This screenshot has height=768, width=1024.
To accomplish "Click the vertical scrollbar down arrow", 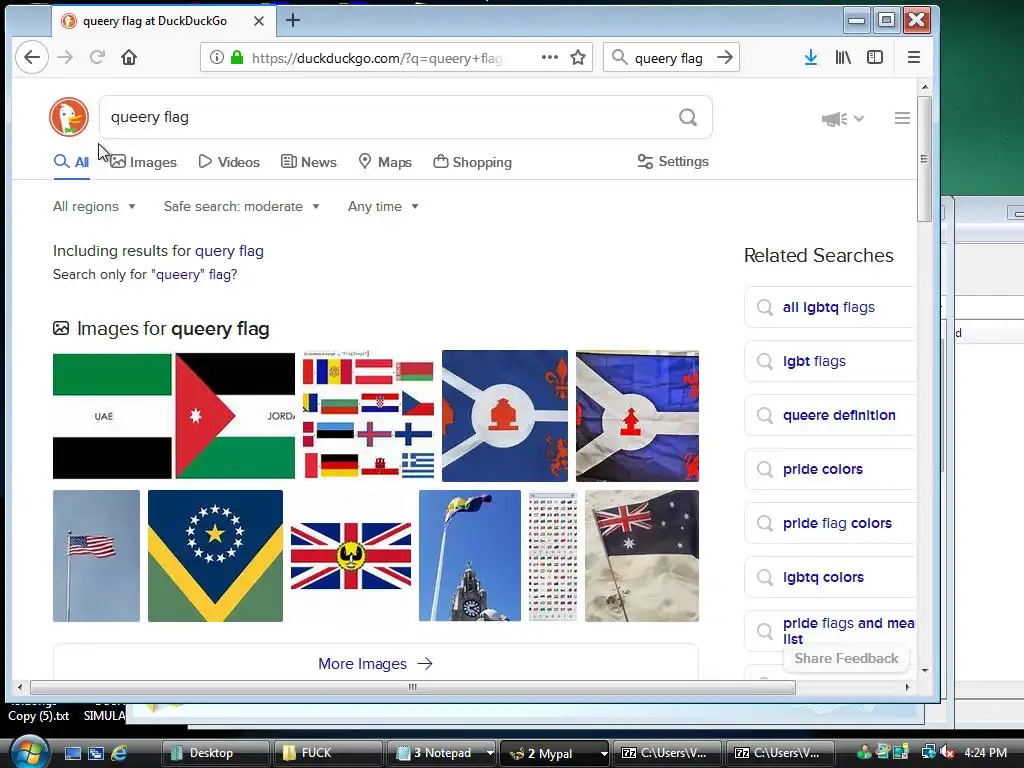I will [x=925, y=671].
